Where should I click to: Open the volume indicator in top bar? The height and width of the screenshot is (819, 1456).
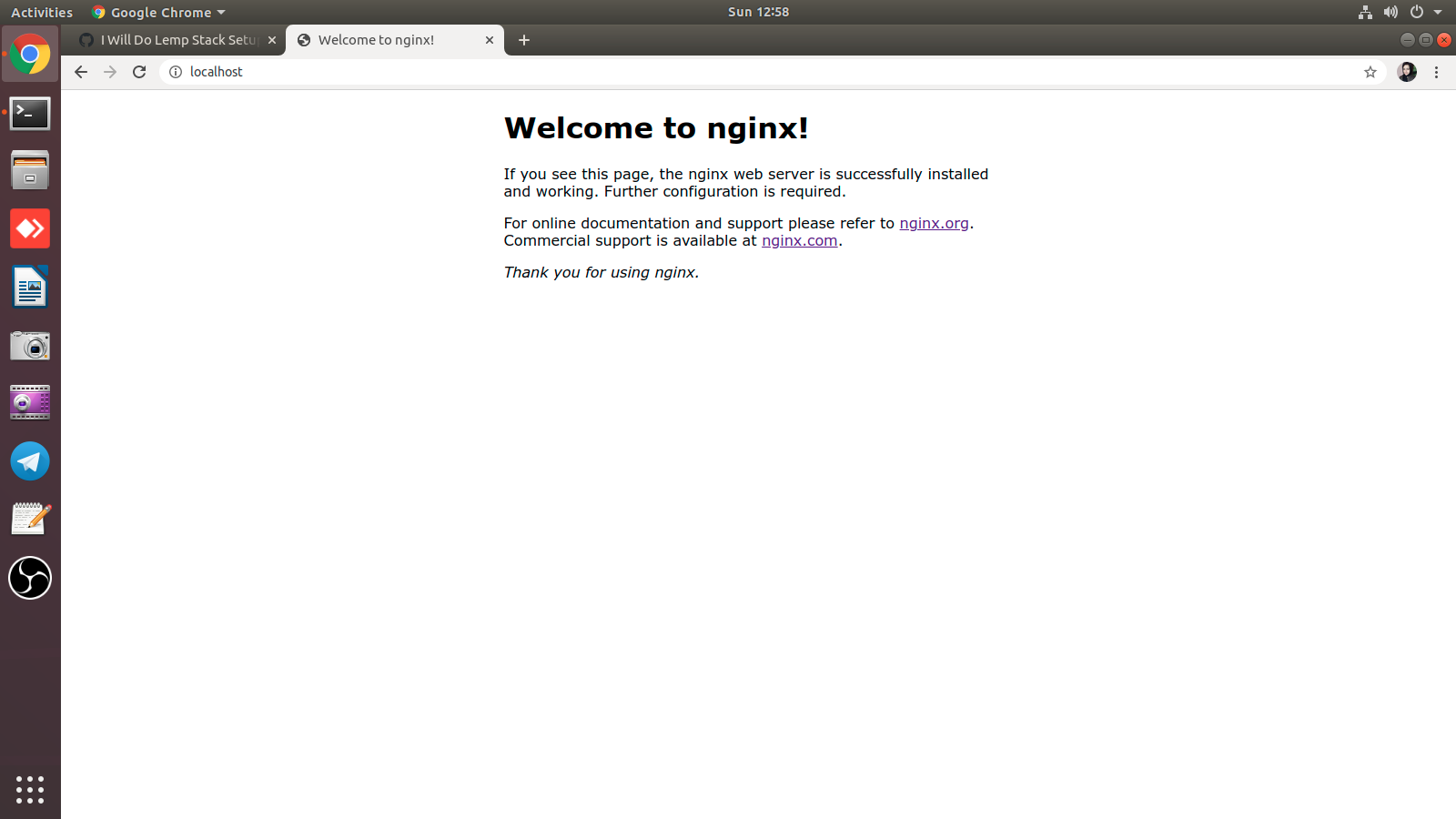(1390, 12)
